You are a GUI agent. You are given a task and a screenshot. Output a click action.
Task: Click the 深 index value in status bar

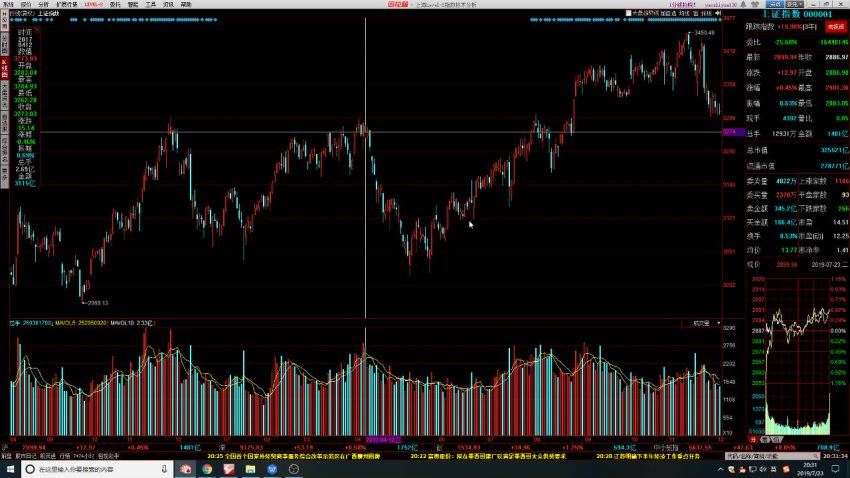click(x=252, y=448)
